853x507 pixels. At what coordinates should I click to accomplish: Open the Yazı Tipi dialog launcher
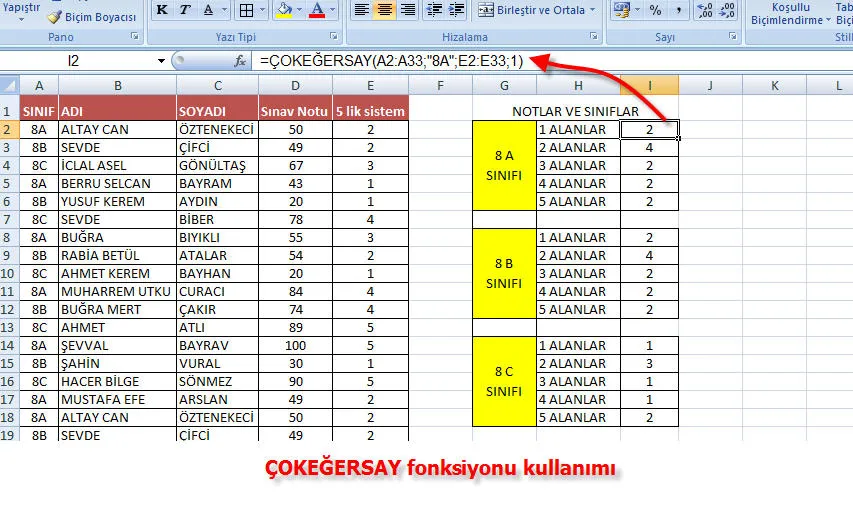334,36
